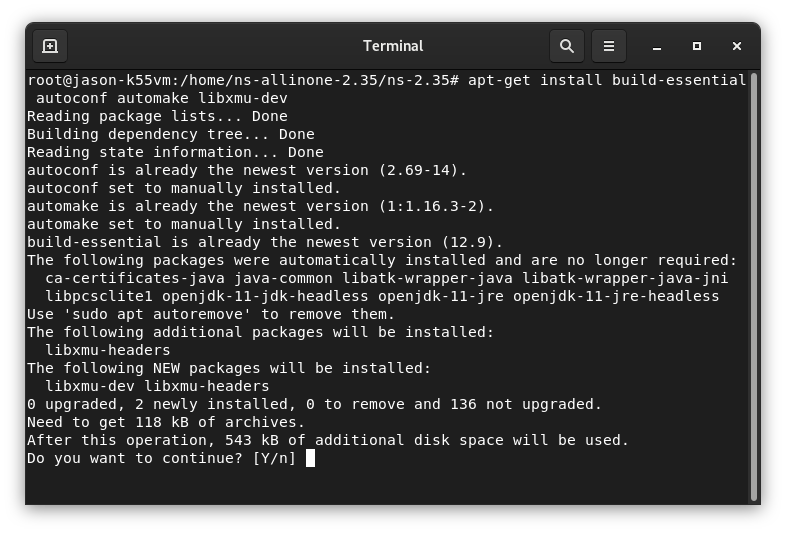
Task: Click the 'Building dependency tree... Done' line
Action: [x=171, y=134]
